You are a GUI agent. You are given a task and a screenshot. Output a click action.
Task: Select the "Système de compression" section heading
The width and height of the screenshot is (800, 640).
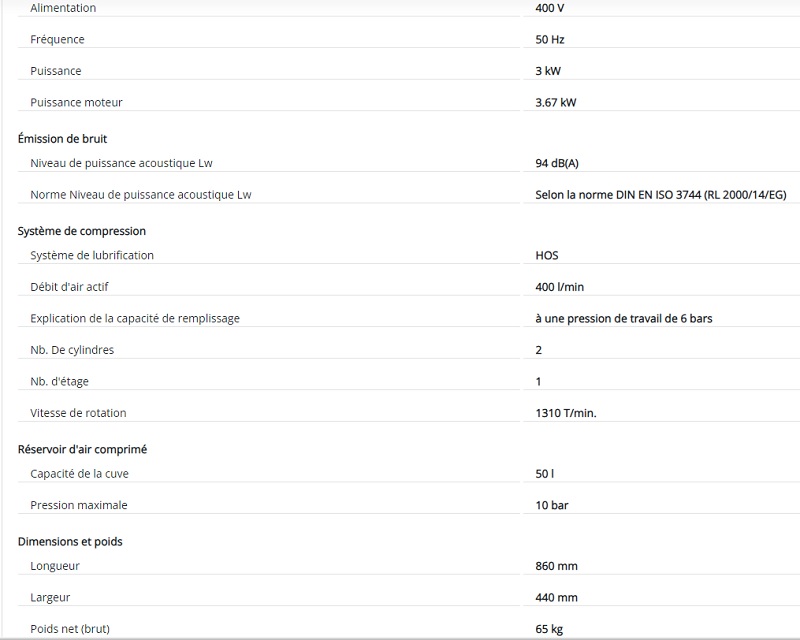point(82,231)
